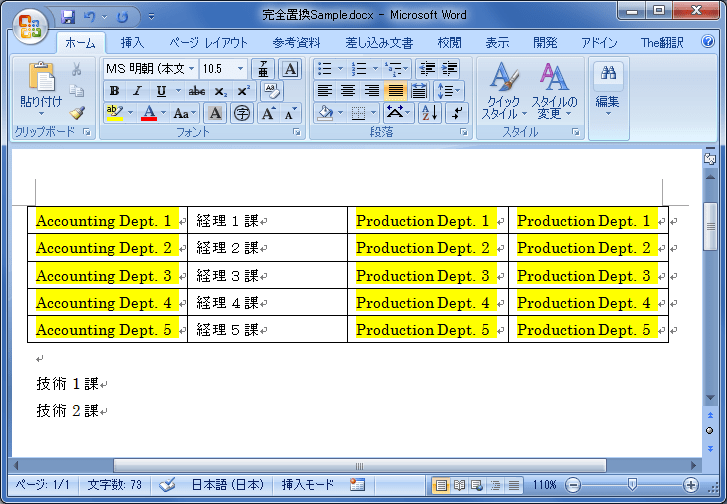727x504 pixels.
Task: Open the font color dropdown arrow
Action: point(163,113)
